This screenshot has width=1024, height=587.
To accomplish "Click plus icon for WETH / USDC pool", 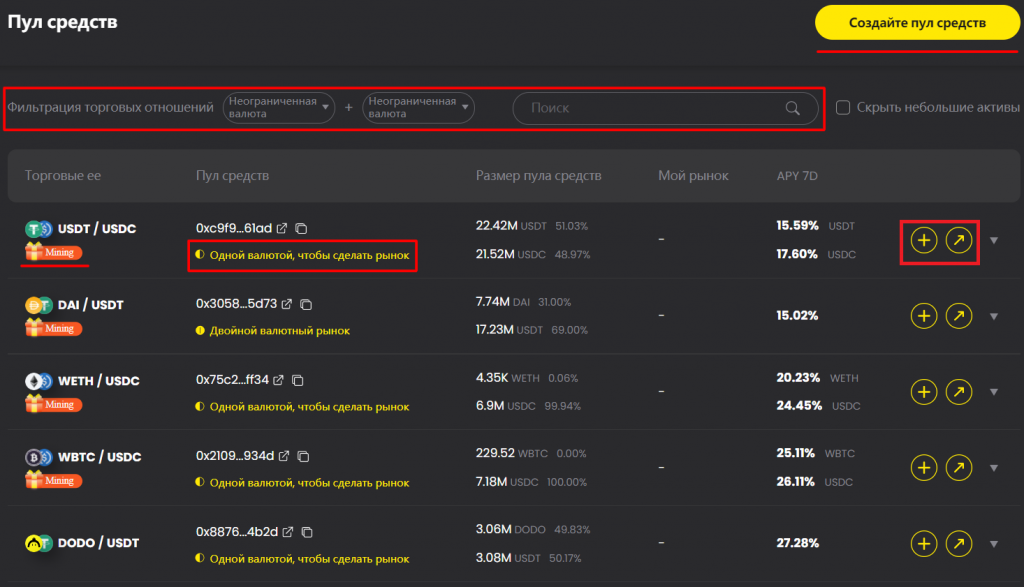I will (x=924, y=392).
